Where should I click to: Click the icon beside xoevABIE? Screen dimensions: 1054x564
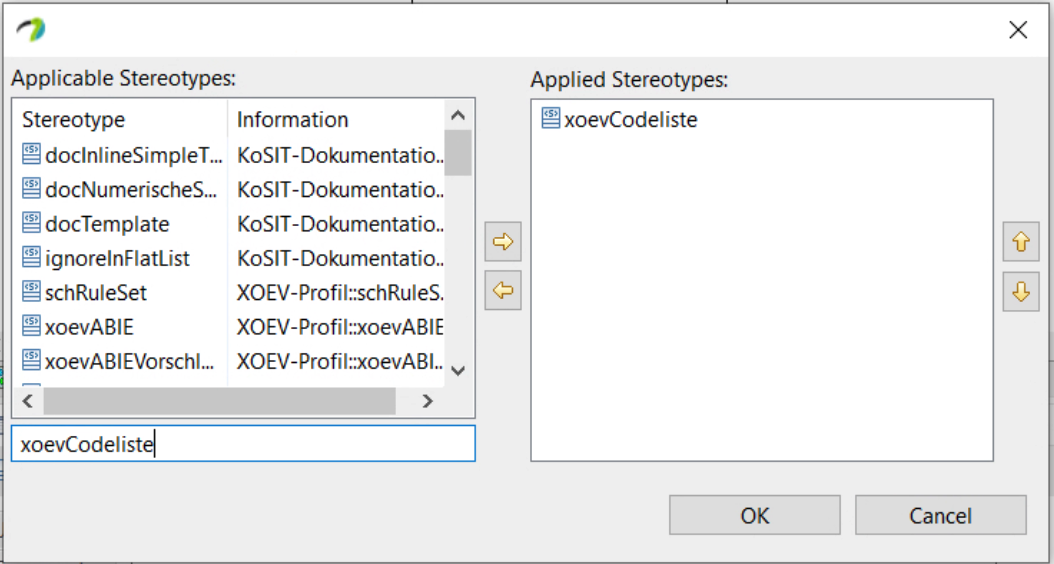pos(31,326)
